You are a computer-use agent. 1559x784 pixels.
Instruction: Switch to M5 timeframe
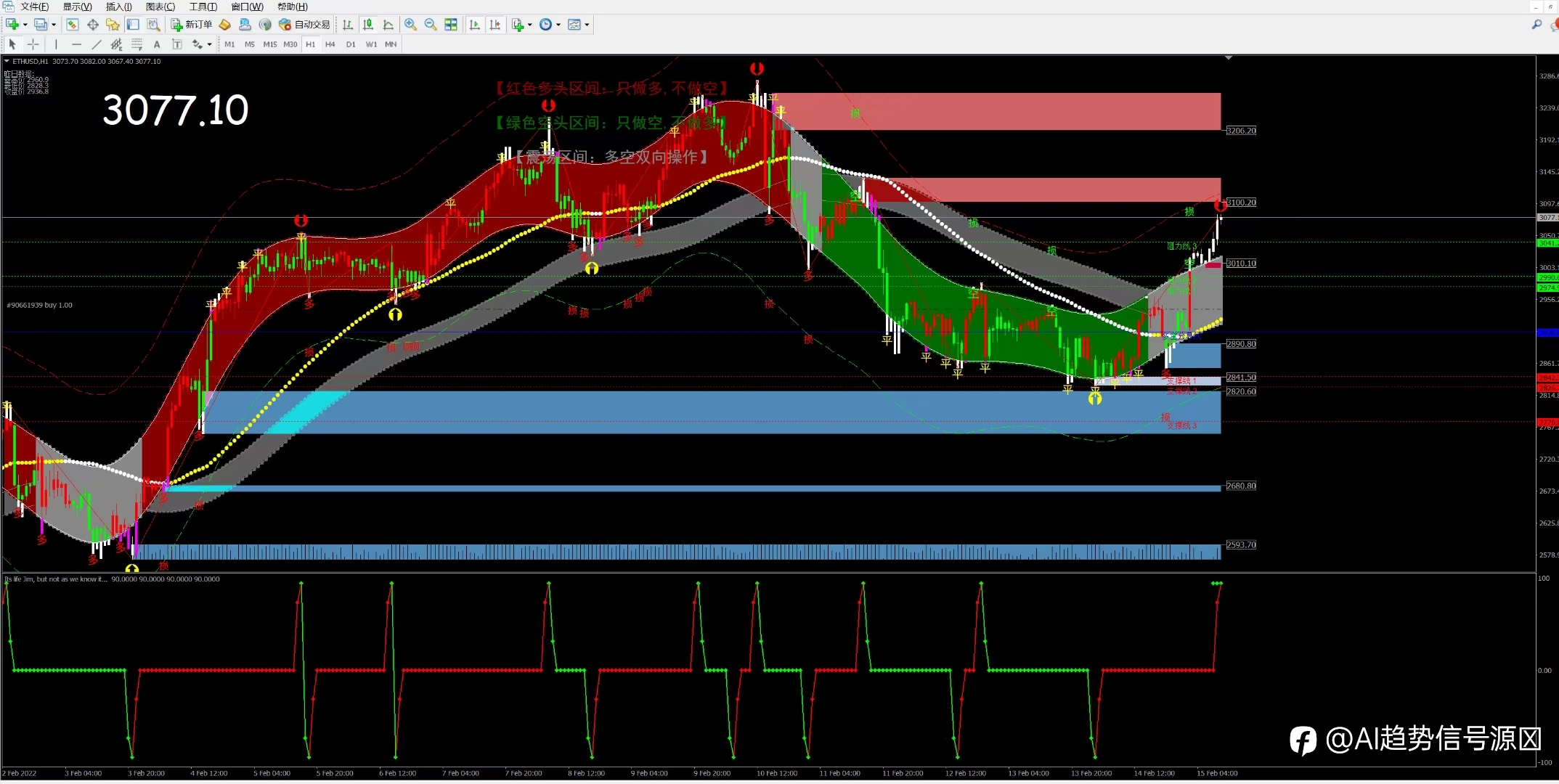coord(250,44)
